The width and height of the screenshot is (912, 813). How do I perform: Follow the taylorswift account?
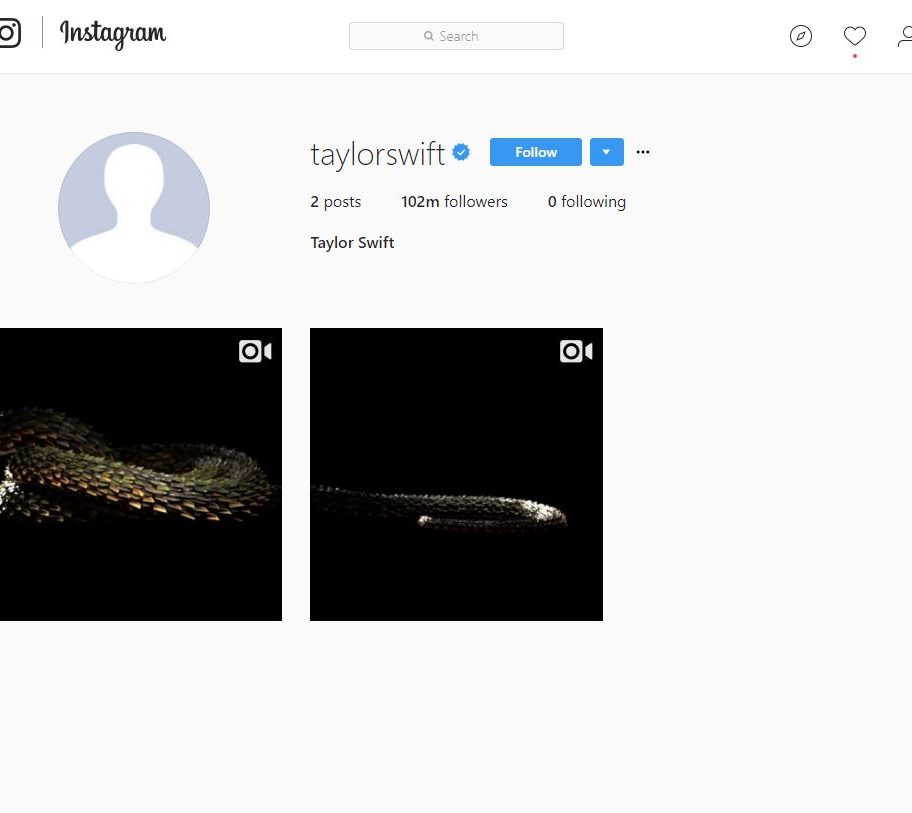[x=536, y=152]
